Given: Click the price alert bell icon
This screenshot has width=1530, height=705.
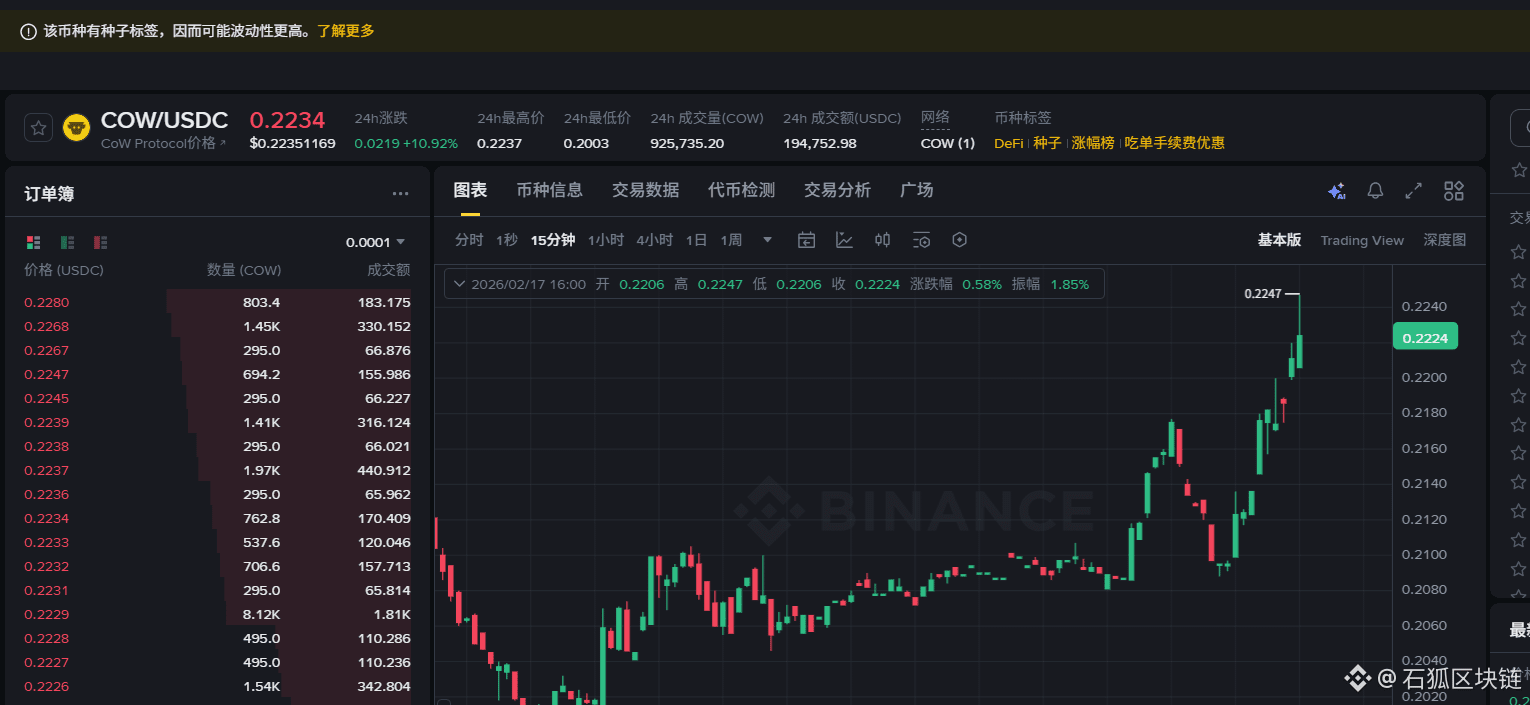Looking at the screenshot, I should [1375, 191].
